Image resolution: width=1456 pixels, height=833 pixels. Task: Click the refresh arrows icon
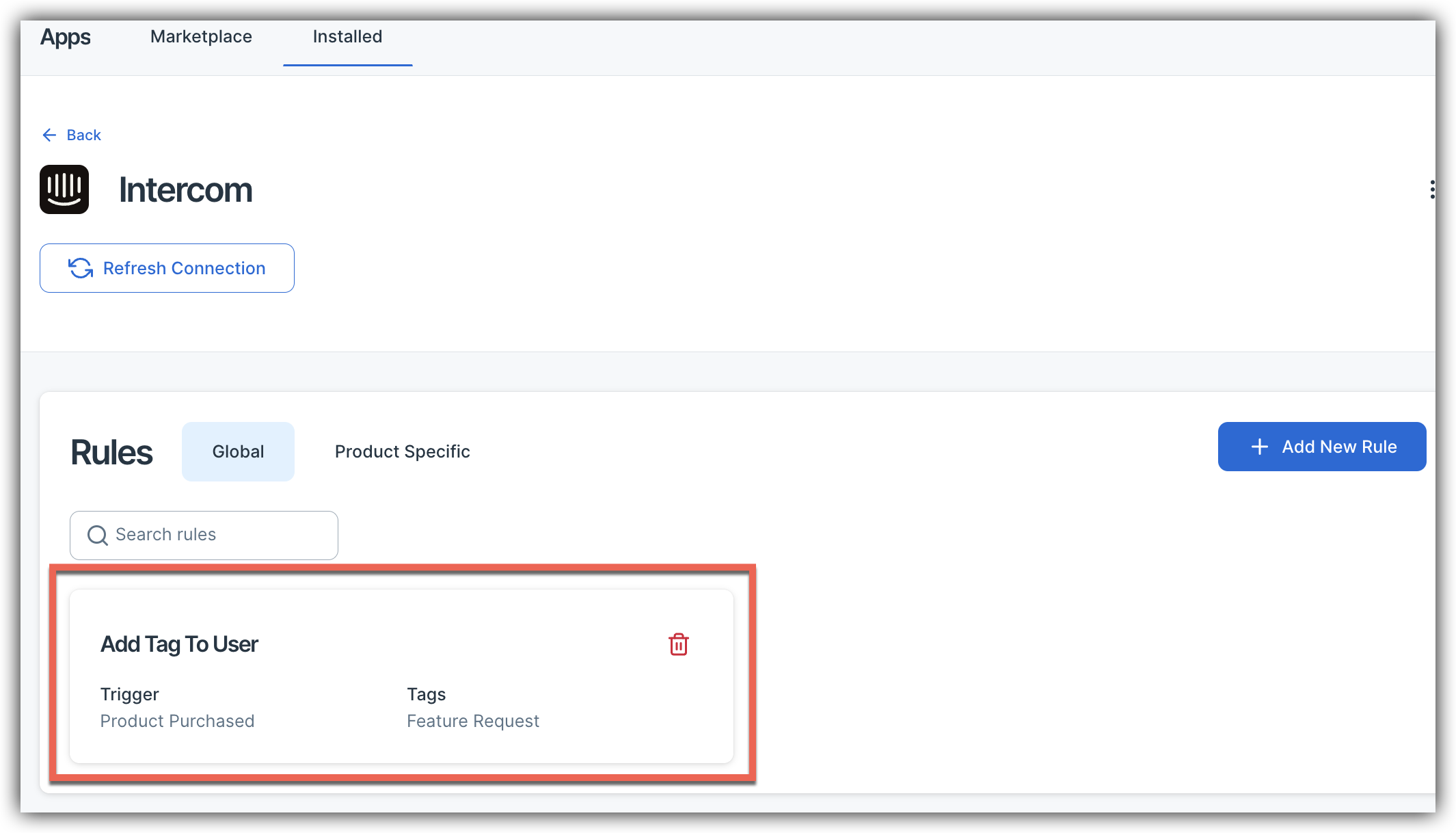(81, 268)
